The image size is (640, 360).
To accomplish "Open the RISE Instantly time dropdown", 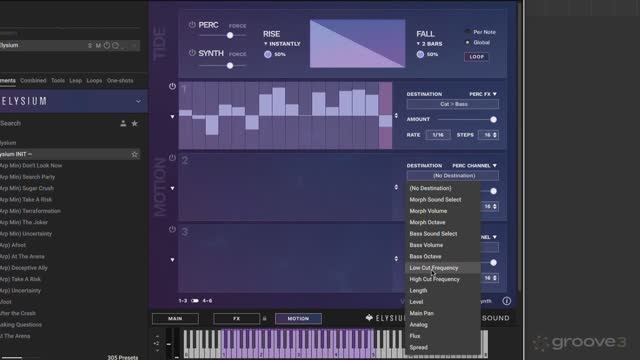I will (x=282, y=44).
